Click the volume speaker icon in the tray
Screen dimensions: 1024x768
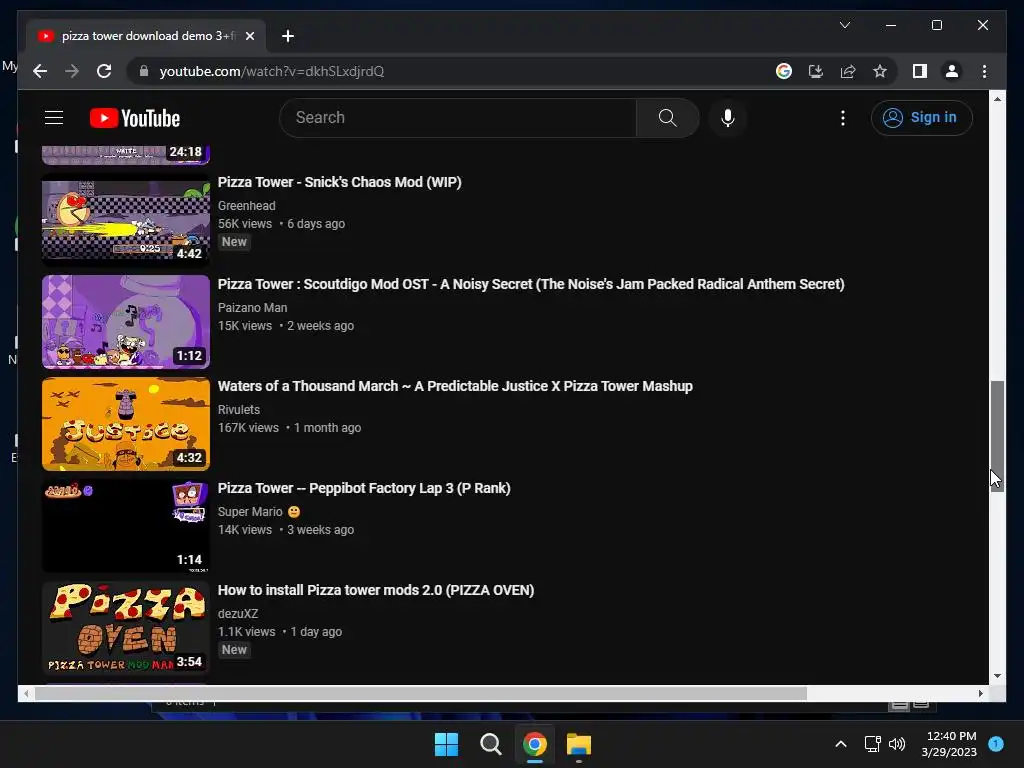(897, 744)
